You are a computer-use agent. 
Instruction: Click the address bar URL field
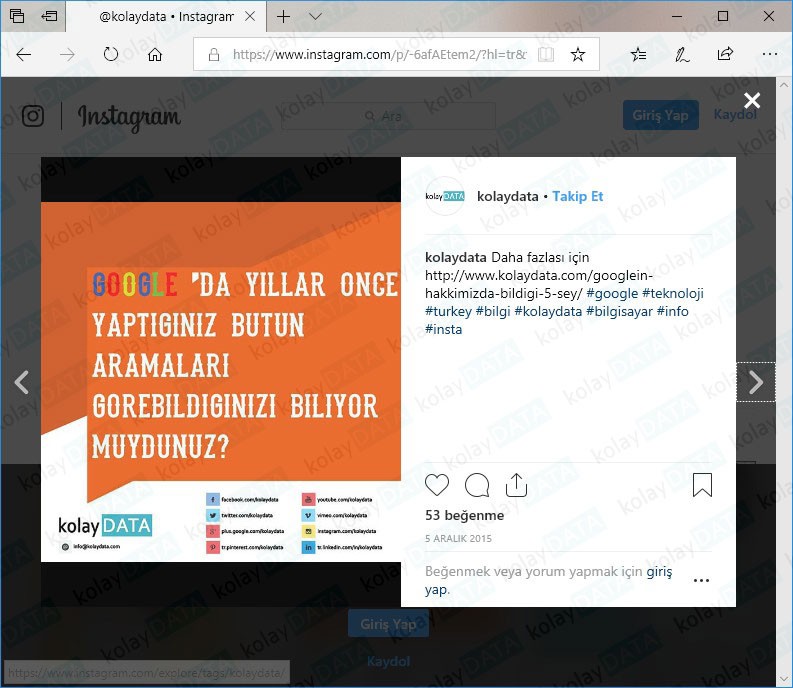point(379,54)
